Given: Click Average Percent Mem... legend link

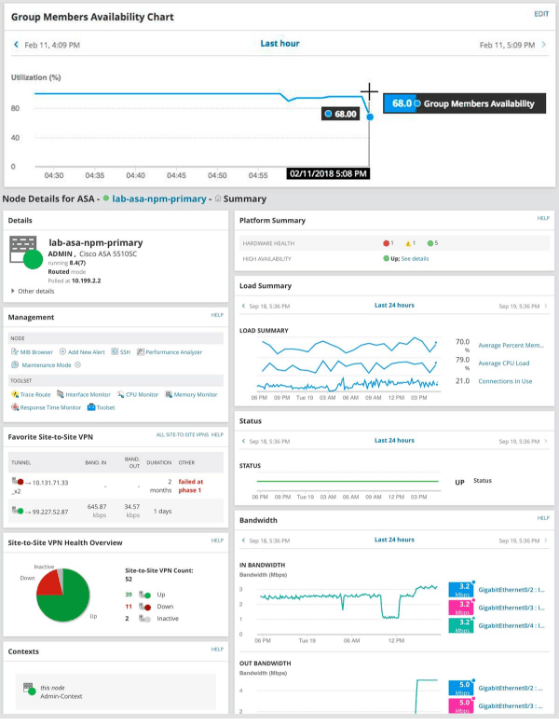Looking at the screenshot, I should click(x=511, y=345).
